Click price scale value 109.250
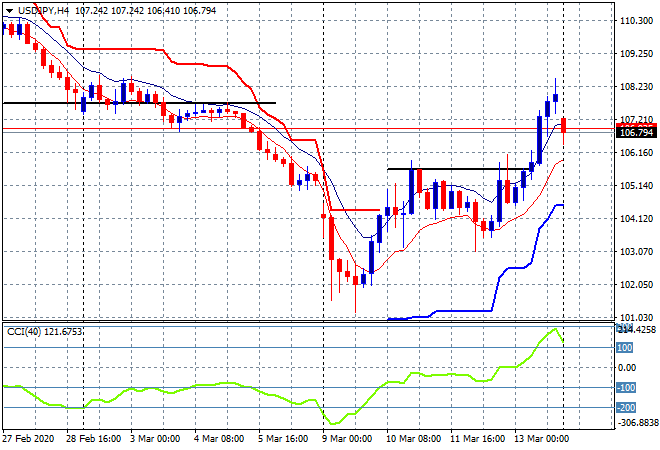 pos(636,54)
